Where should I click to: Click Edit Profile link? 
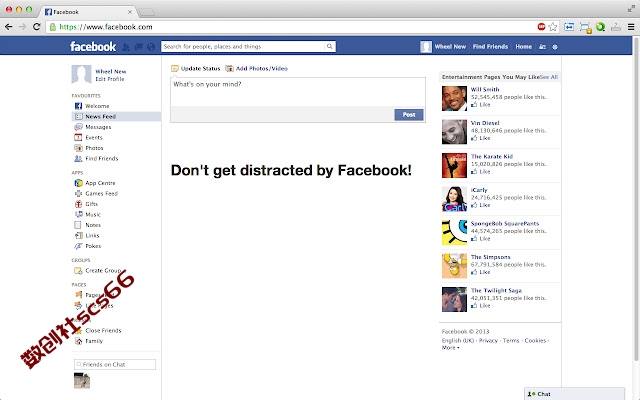click(110, 79)
